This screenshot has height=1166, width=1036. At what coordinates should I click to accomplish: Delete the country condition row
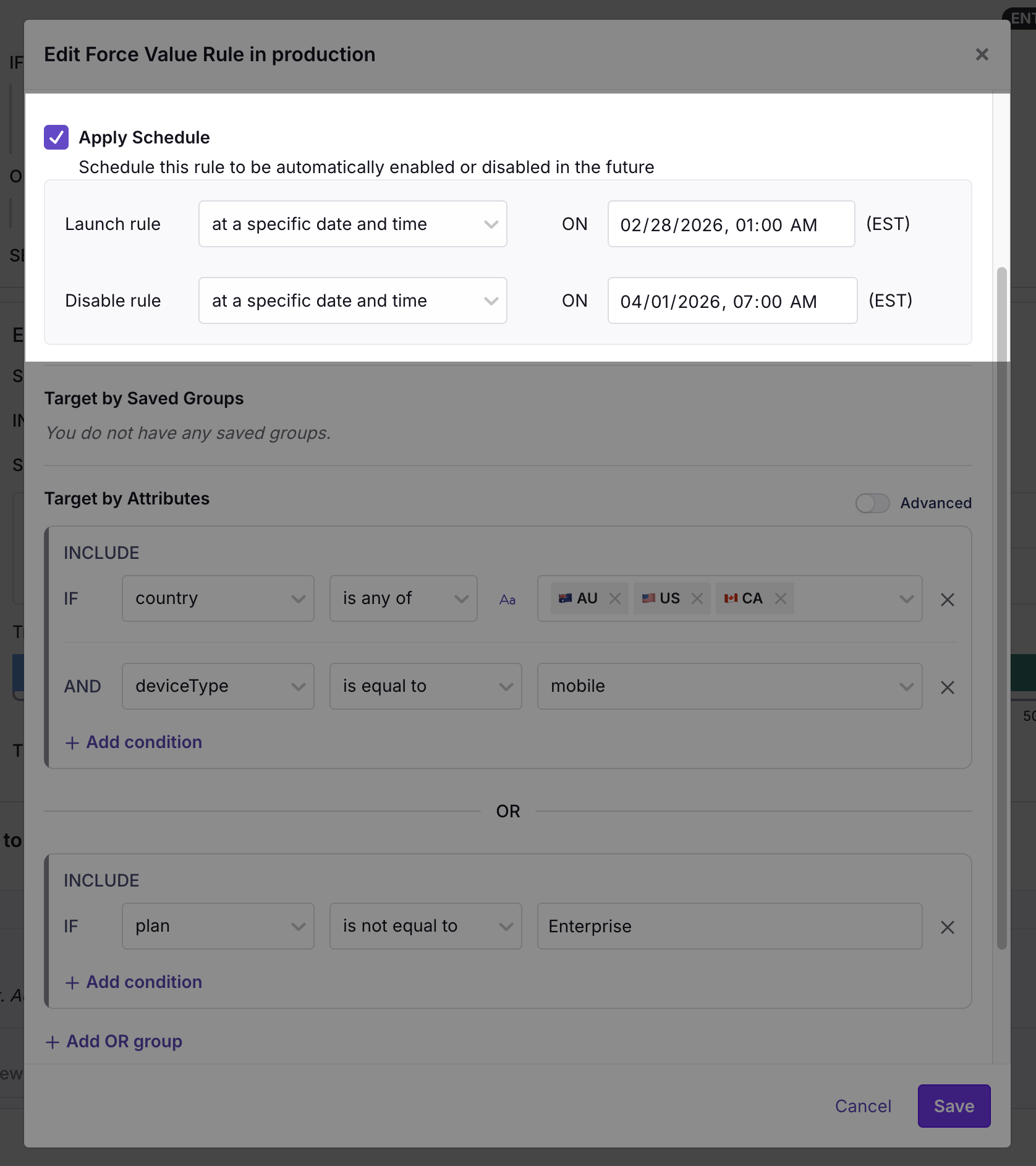point(947,600)
